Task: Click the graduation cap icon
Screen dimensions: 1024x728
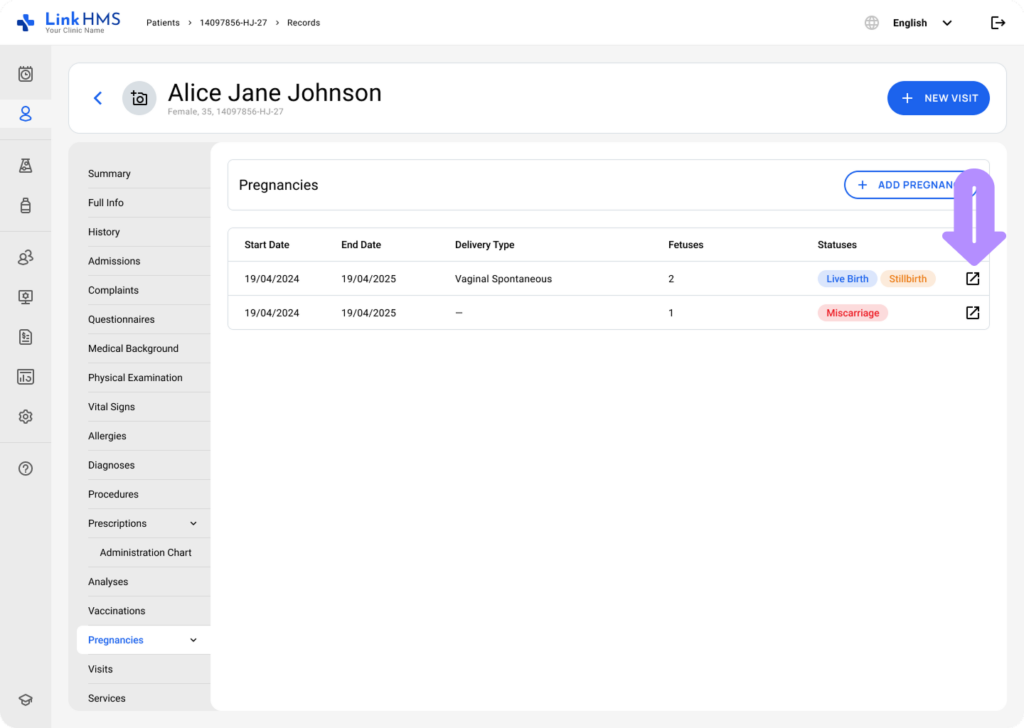Action: [x=26, y=700]
